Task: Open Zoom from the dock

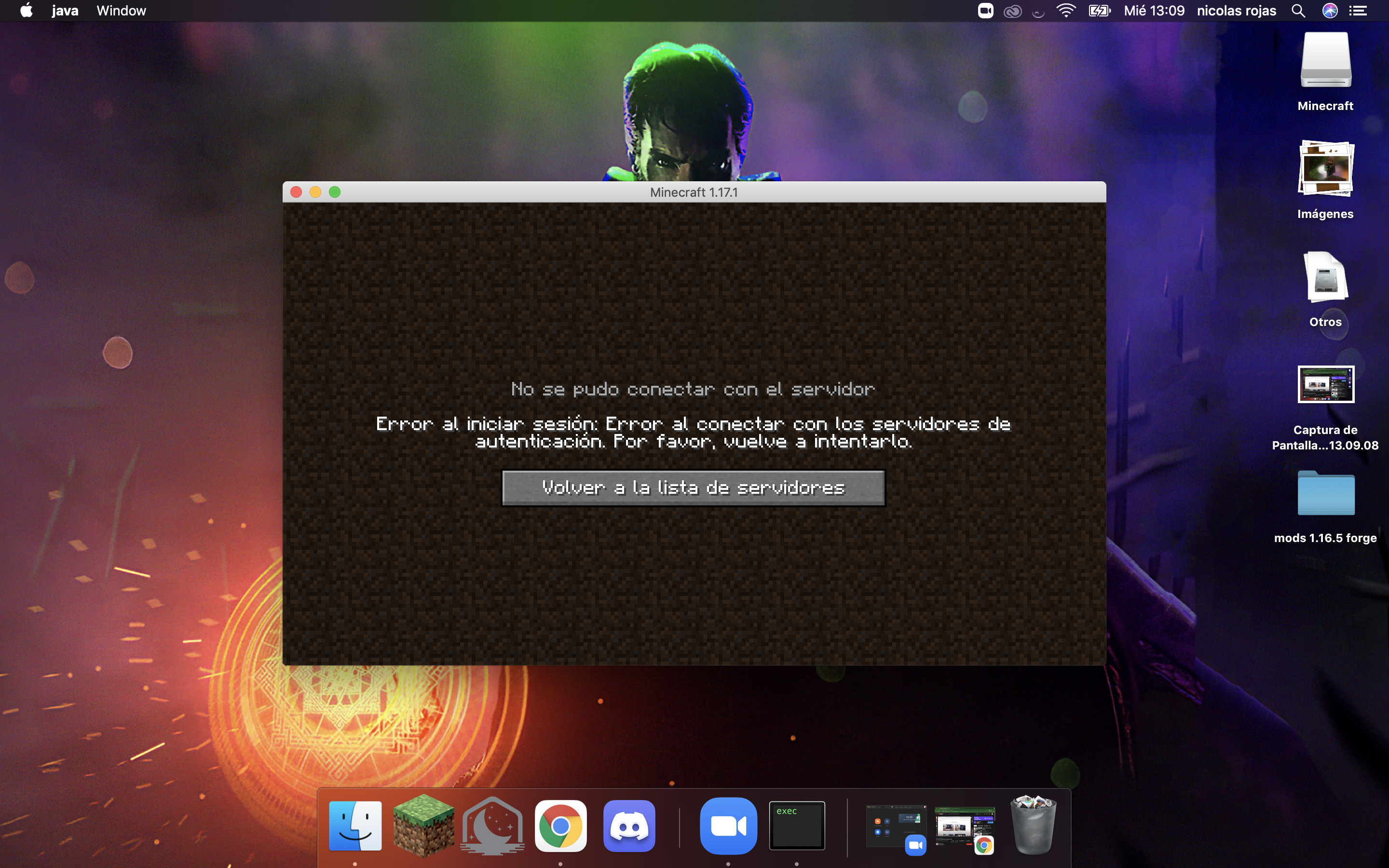Action: (x=728, y=826)
